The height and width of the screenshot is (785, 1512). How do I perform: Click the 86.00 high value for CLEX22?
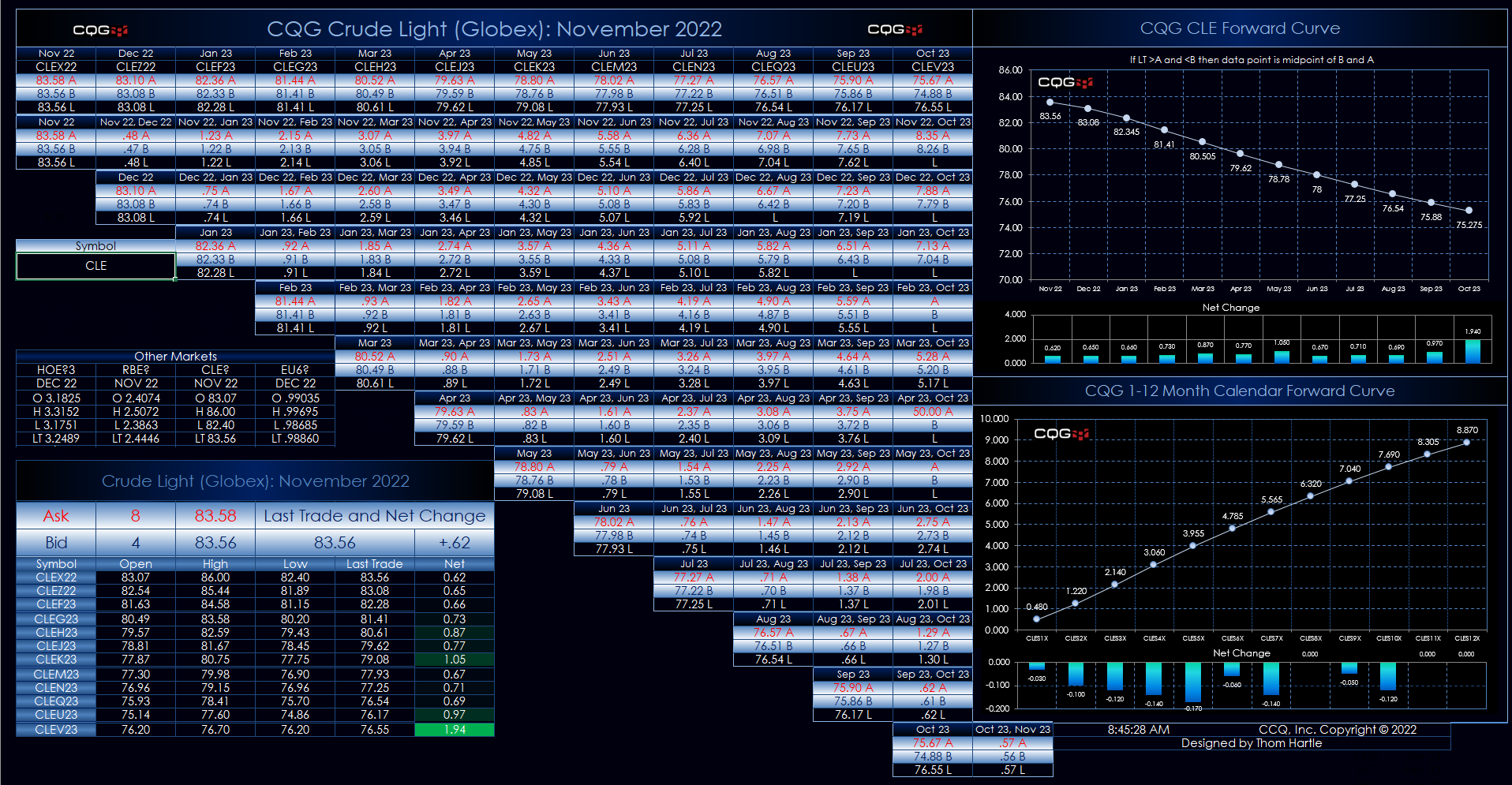(x=215, y=578)
